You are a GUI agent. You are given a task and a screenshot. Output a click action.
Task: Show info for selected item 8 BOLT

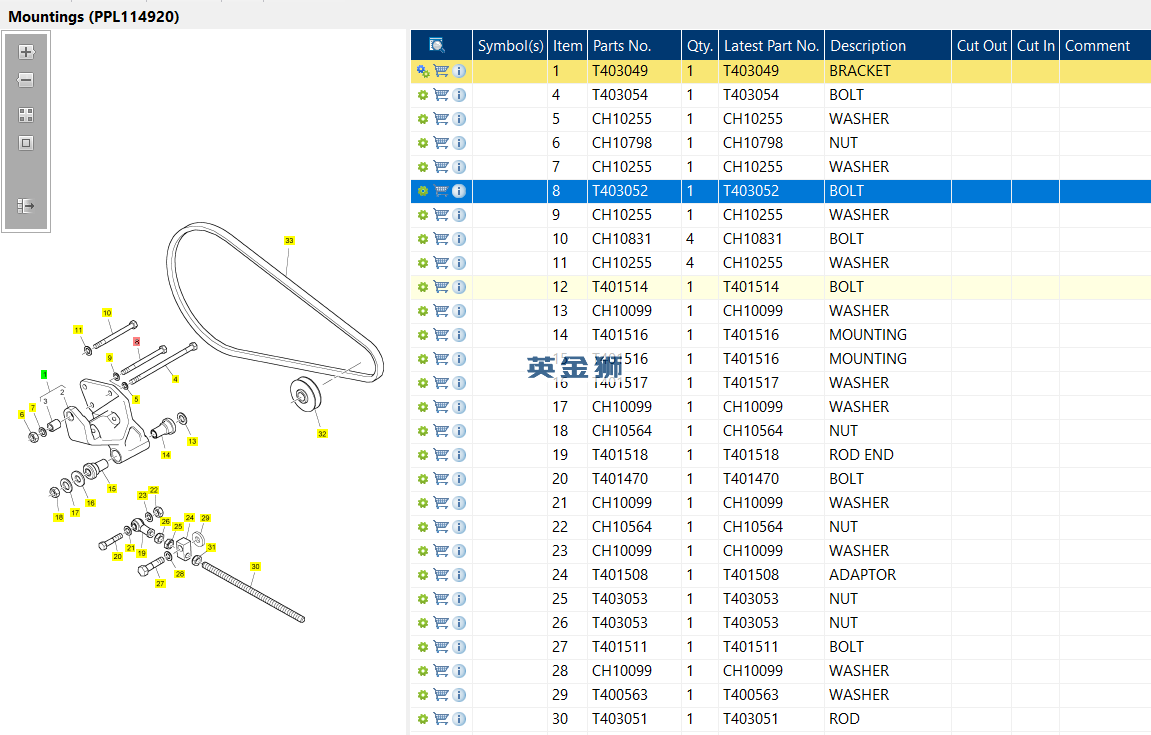coord(459,191)
